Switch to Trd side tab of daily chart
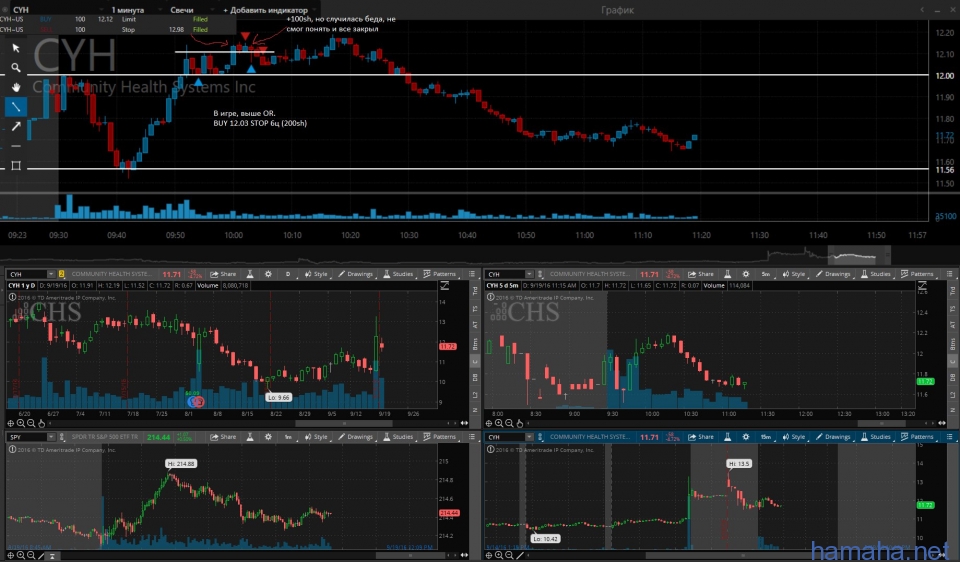 pyautogui.click(x=475, y=291)
